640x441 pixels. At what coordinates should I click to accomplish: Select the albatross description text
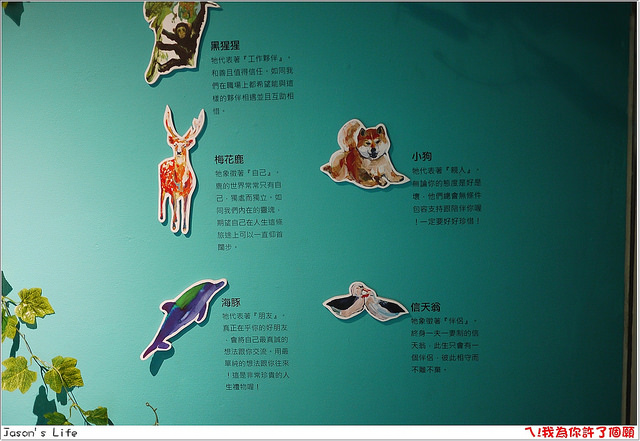pyautogui.click(x=445, y=345)
